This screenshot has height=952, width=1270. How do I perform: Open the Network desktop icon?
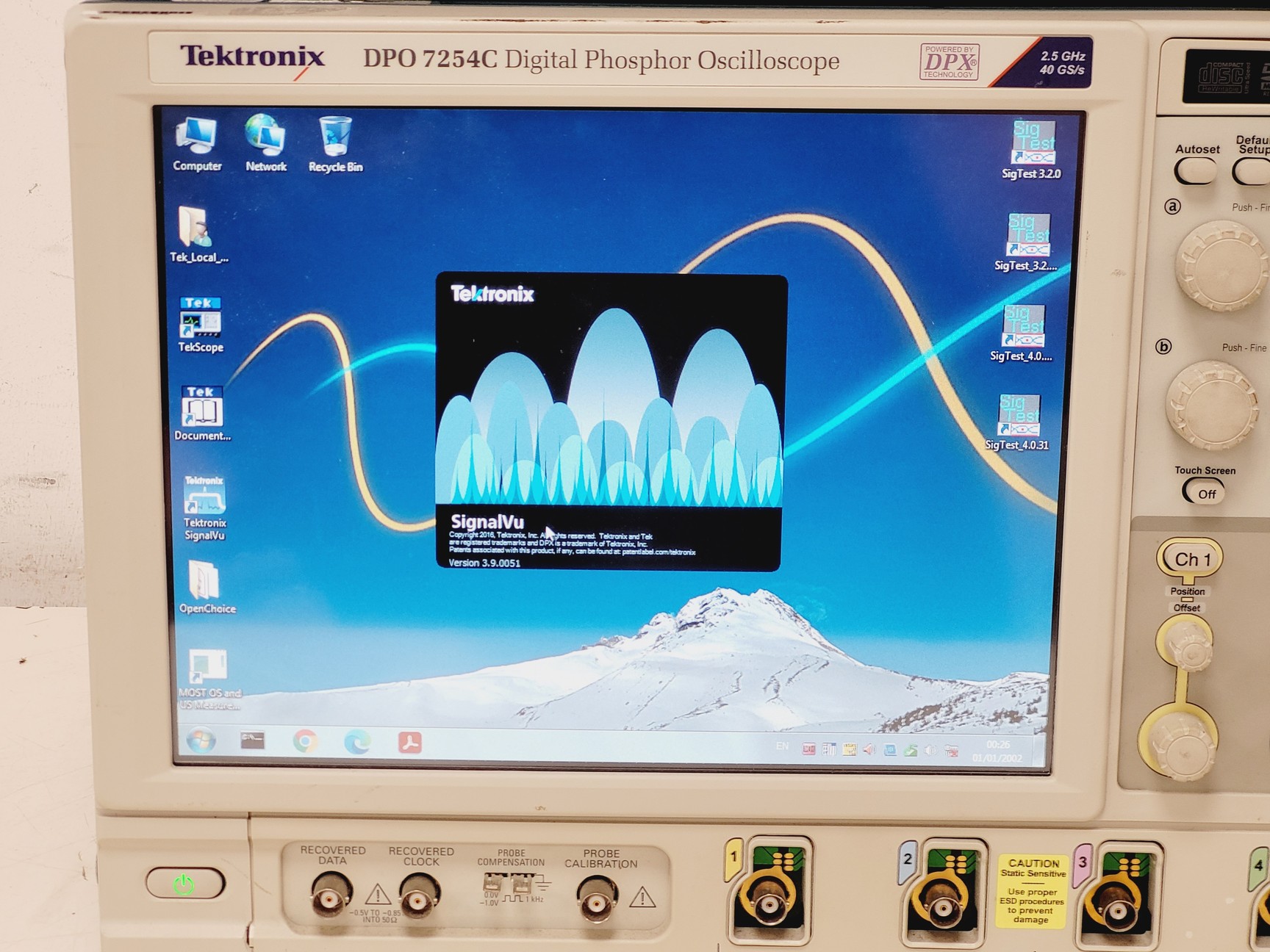pos(265,144)
